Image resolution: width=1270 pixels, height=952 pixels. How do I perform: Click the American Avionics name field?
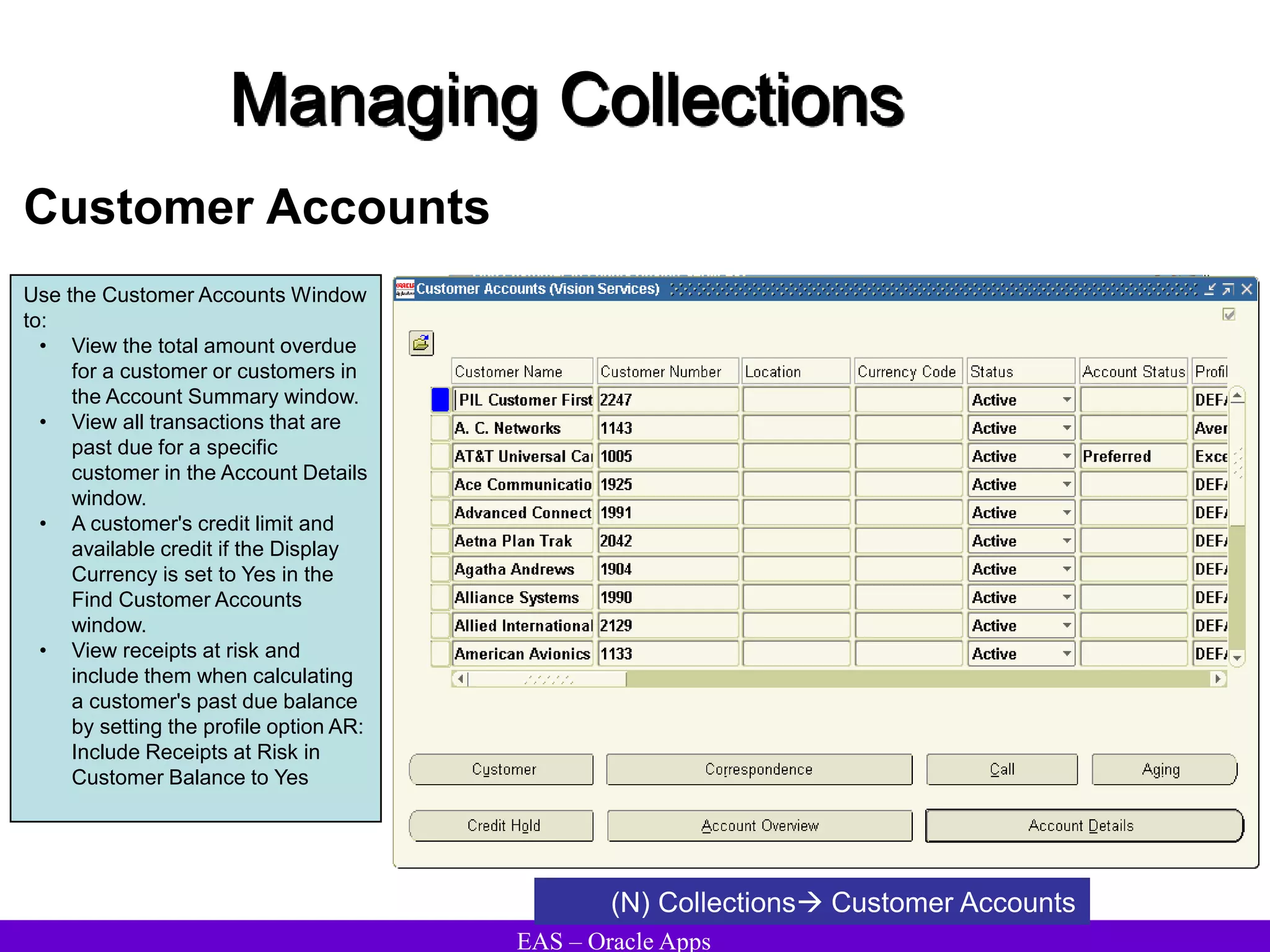(x=523, y=653)
